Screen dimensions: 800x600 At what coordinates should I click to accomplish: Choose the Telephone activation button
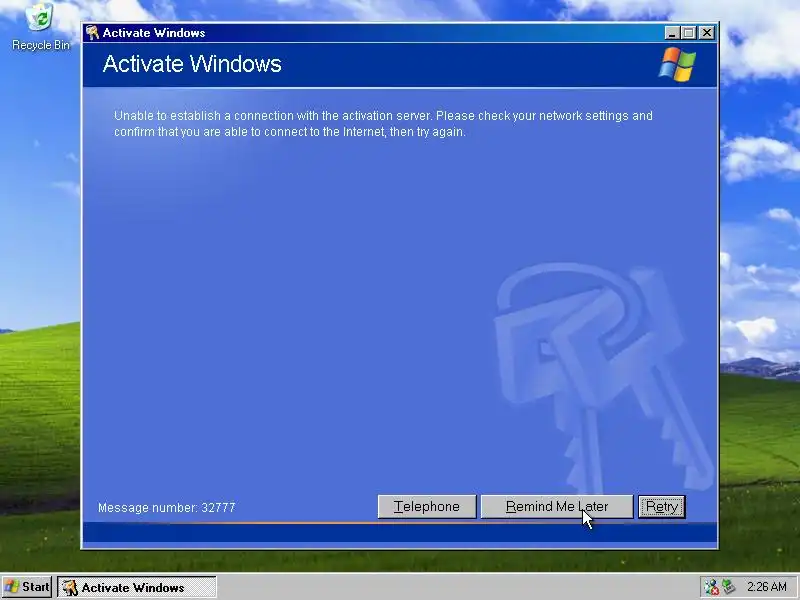pyautogui.click(x=427, y=507)
